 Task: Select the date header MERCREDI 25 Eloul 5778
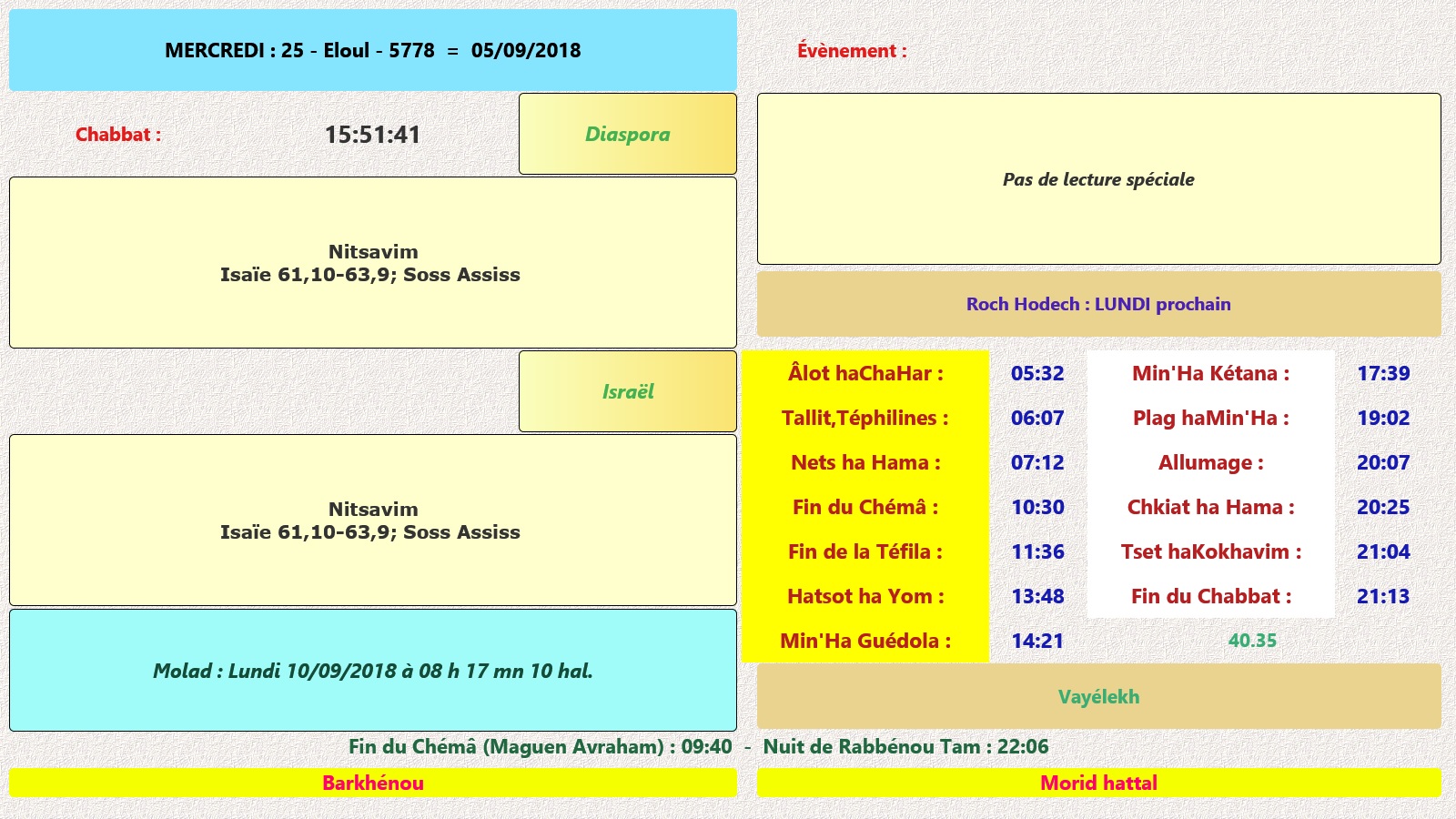372,50
